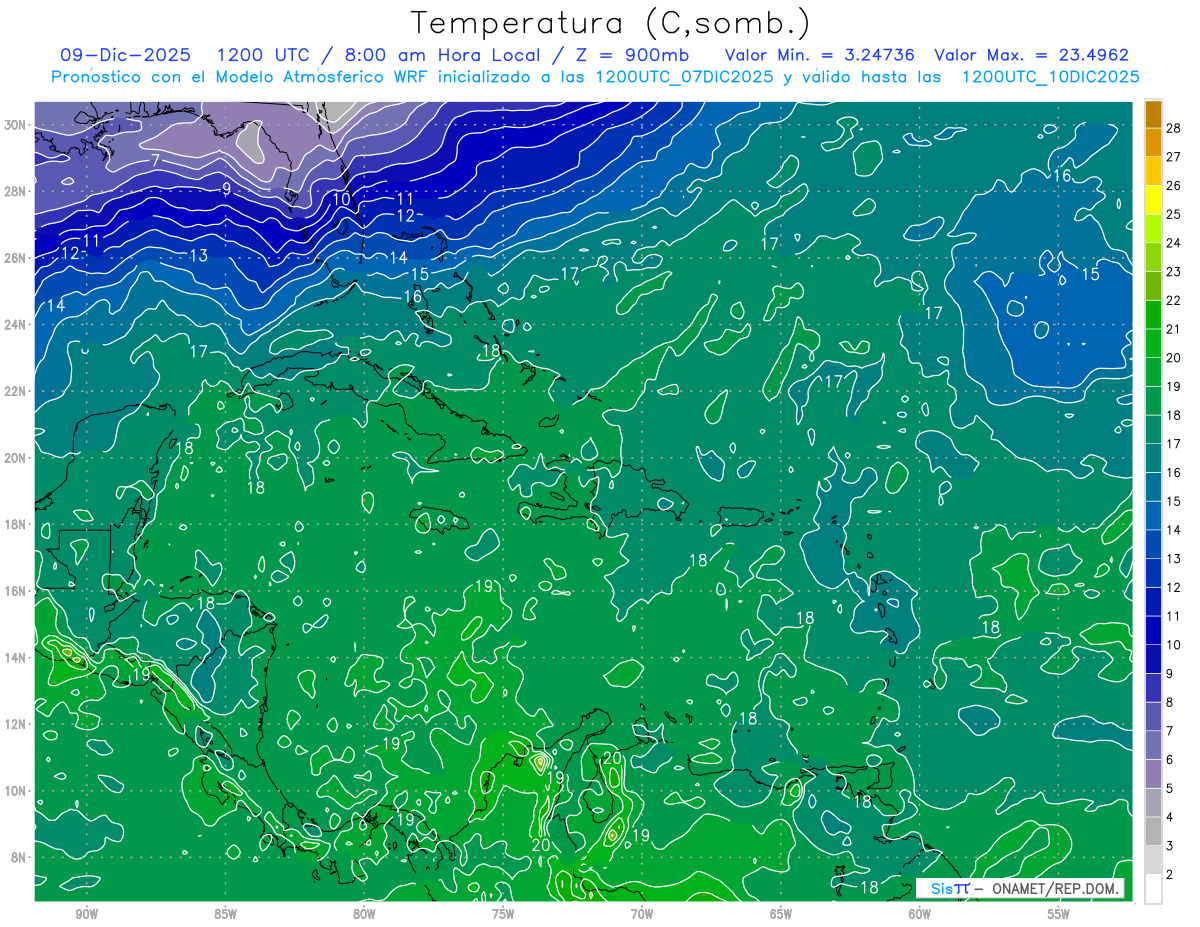Viewport: 1200px width, 927px height.
Task: Click the "10N" latitude axis label
Action: (17, 791)
